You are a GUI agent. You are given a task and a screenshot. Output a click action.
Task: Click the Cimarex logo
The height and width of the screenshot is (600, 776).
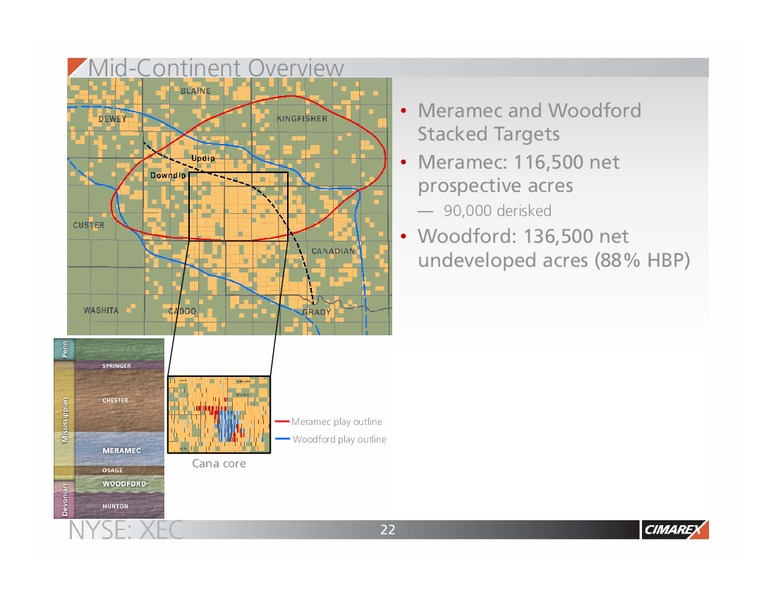[x=675, y=530]
